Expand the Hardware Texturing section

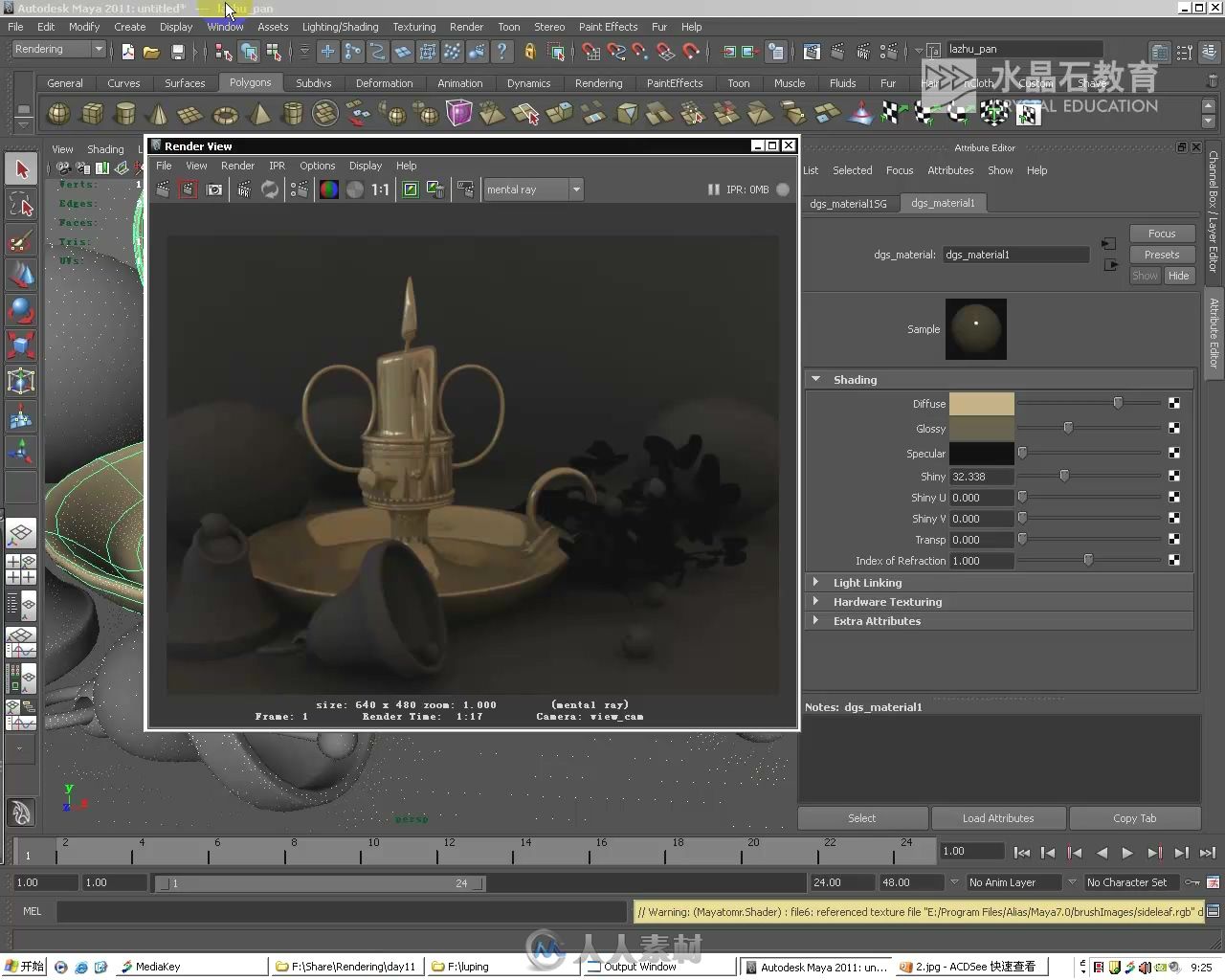[816, 601]
